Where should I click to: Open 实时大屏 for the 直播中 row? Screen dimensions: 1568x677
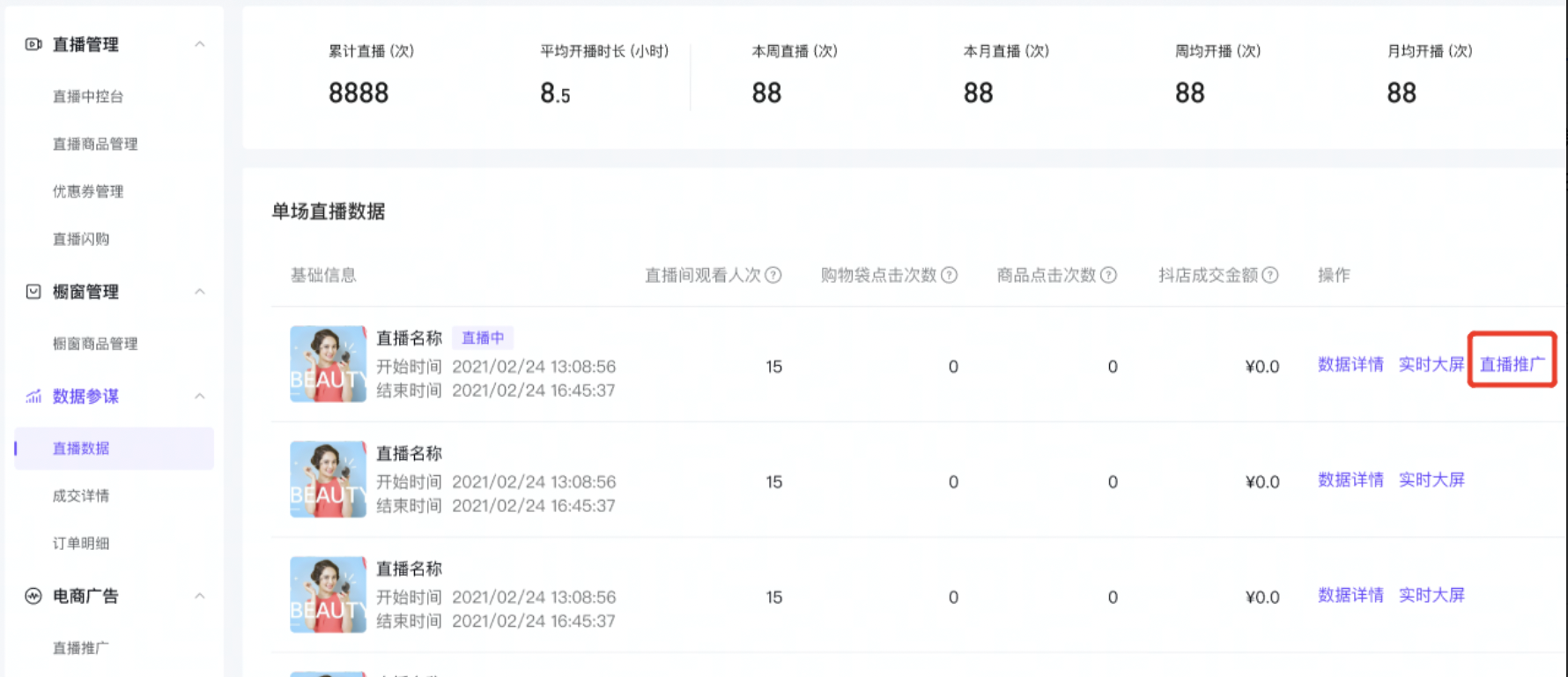(x=1431, y=365)
